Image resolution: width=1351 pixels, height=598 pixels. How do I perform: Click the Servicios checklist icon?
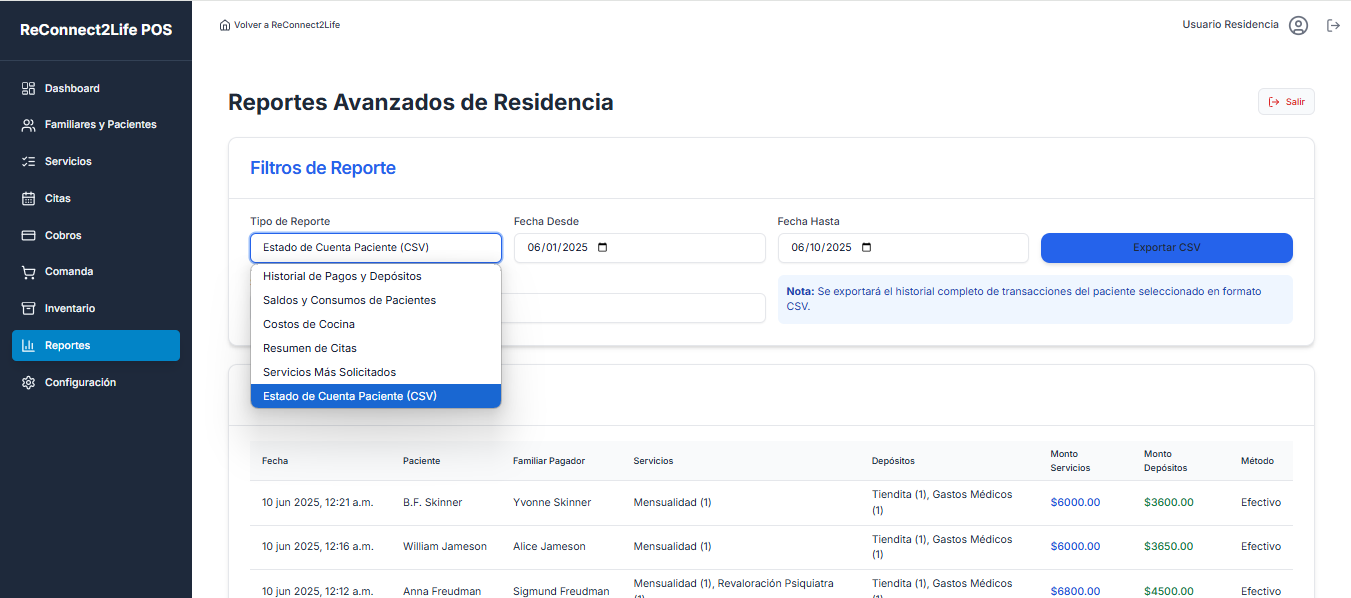point(28,161)
